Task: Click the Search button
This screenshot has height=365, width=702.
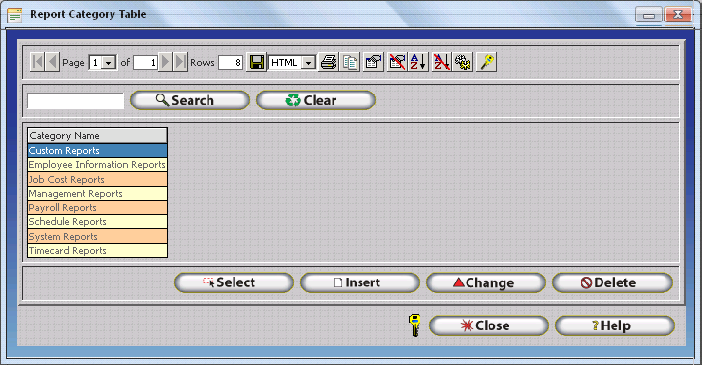Action: pyautogui.click(x=190, y=100)
